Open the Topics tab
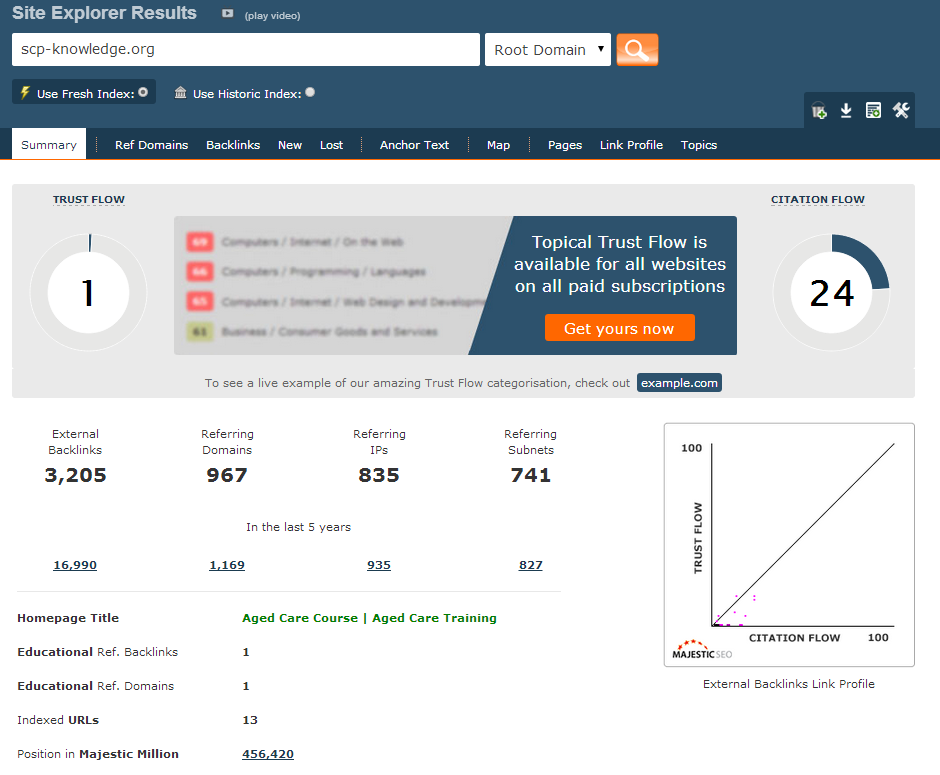 [x=699, y=145]
